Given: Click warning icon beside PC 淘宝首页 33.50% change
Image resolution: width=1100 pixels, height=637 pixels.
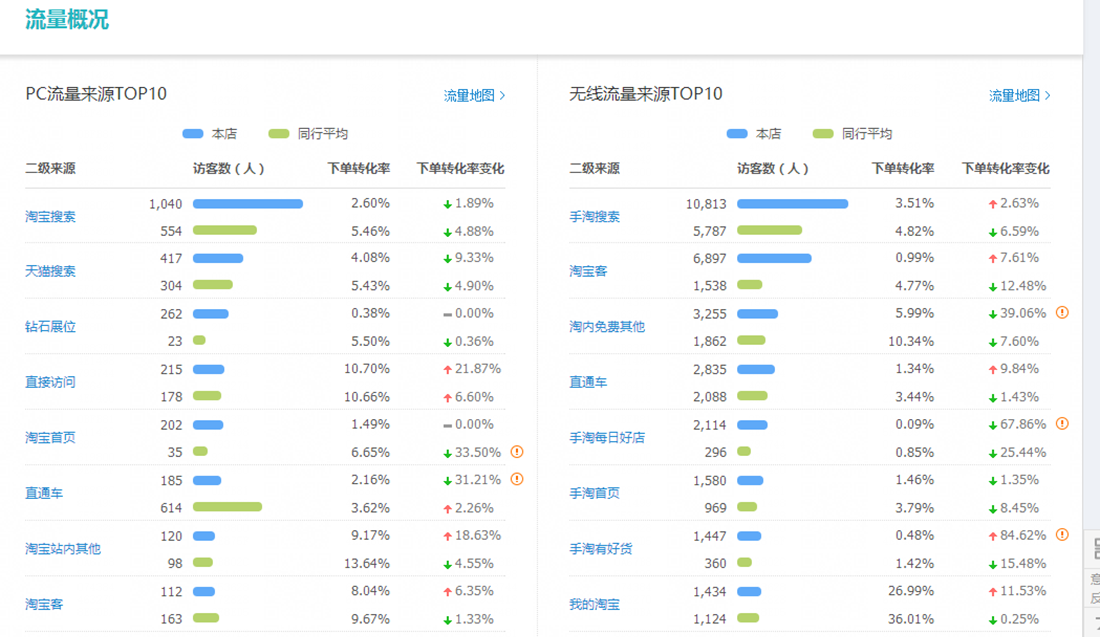Looking at the screenshot, I should pos(517,452).
